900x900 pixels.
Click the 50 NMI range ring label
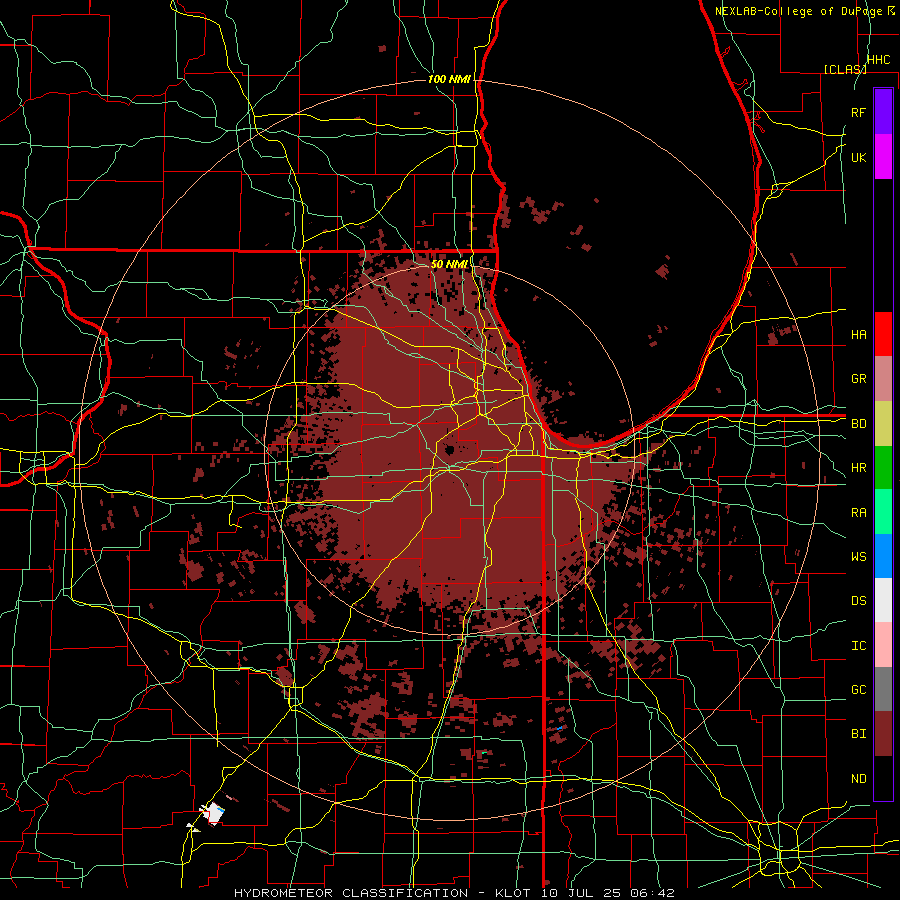pyautogui.click(x=449, y=264)
